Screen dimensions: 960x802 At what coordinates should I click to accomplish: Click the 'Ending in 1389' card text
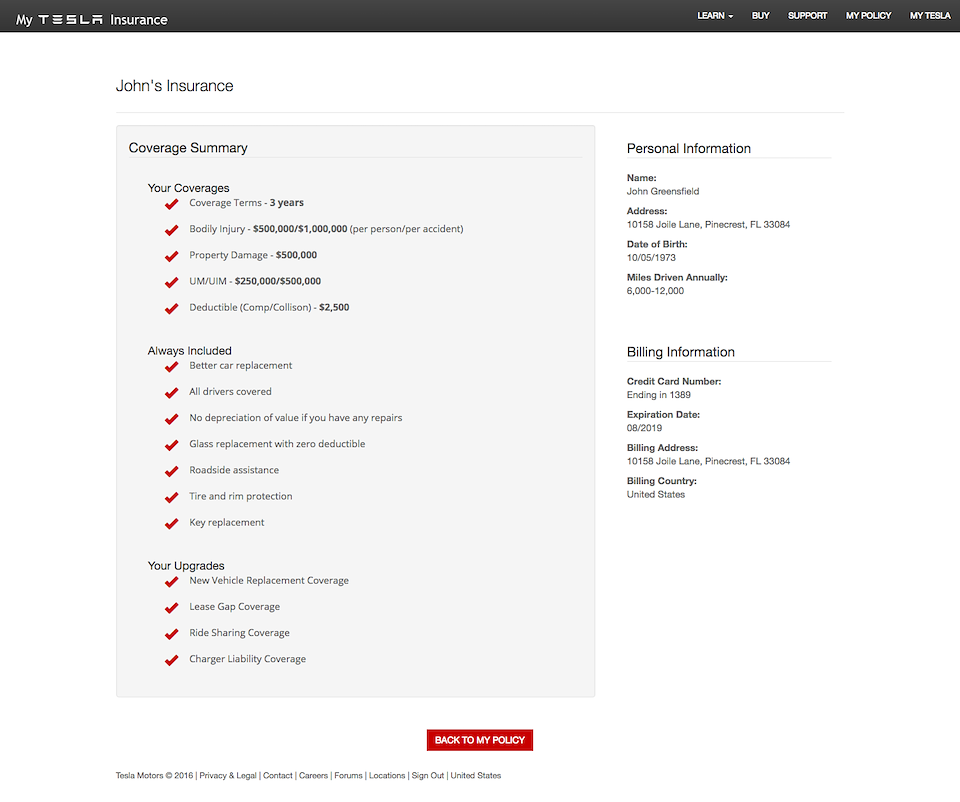point(659,395)
